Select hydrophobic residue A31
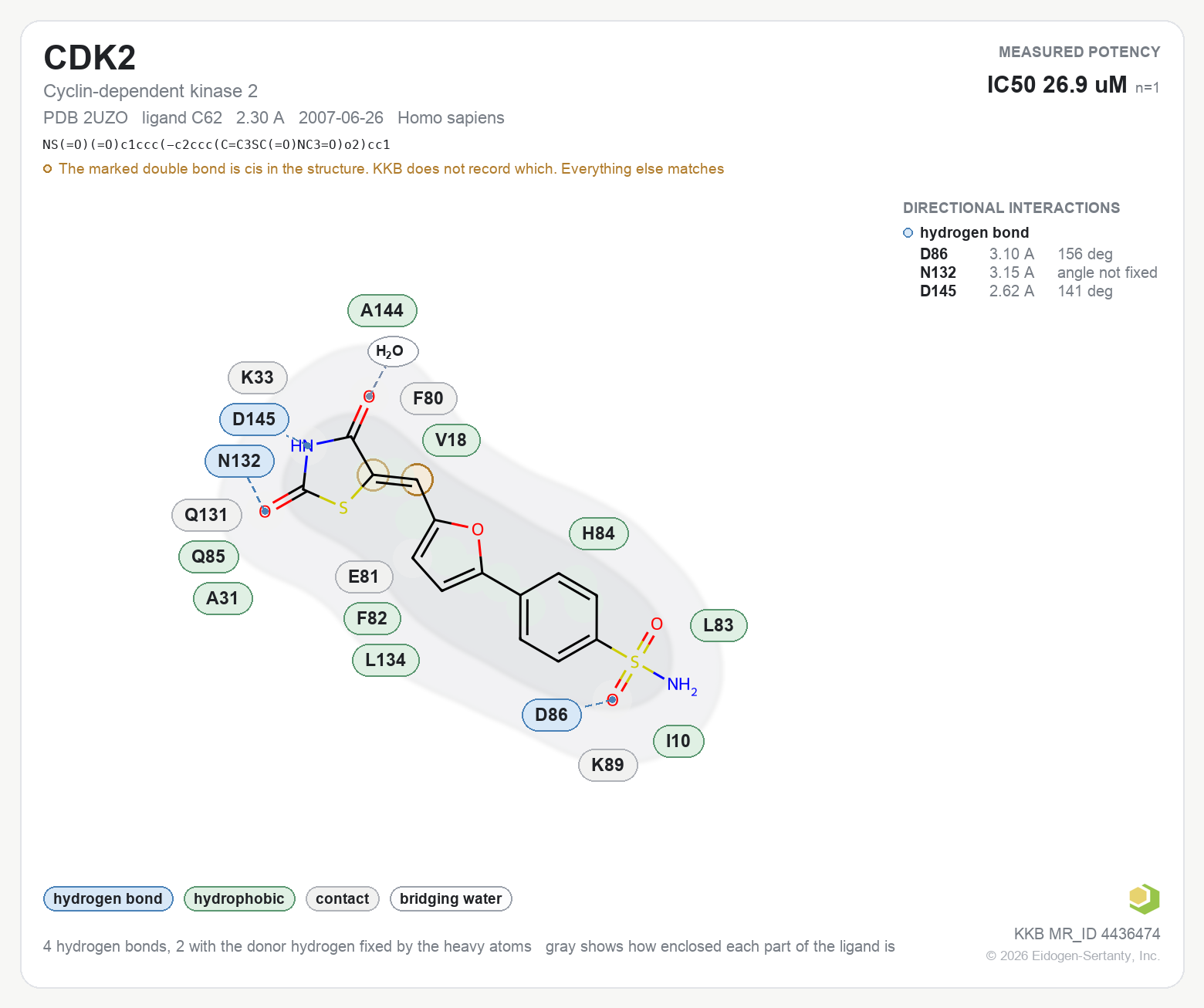1204x1008 pixels. pyautogui.click(x=223, y=598)
